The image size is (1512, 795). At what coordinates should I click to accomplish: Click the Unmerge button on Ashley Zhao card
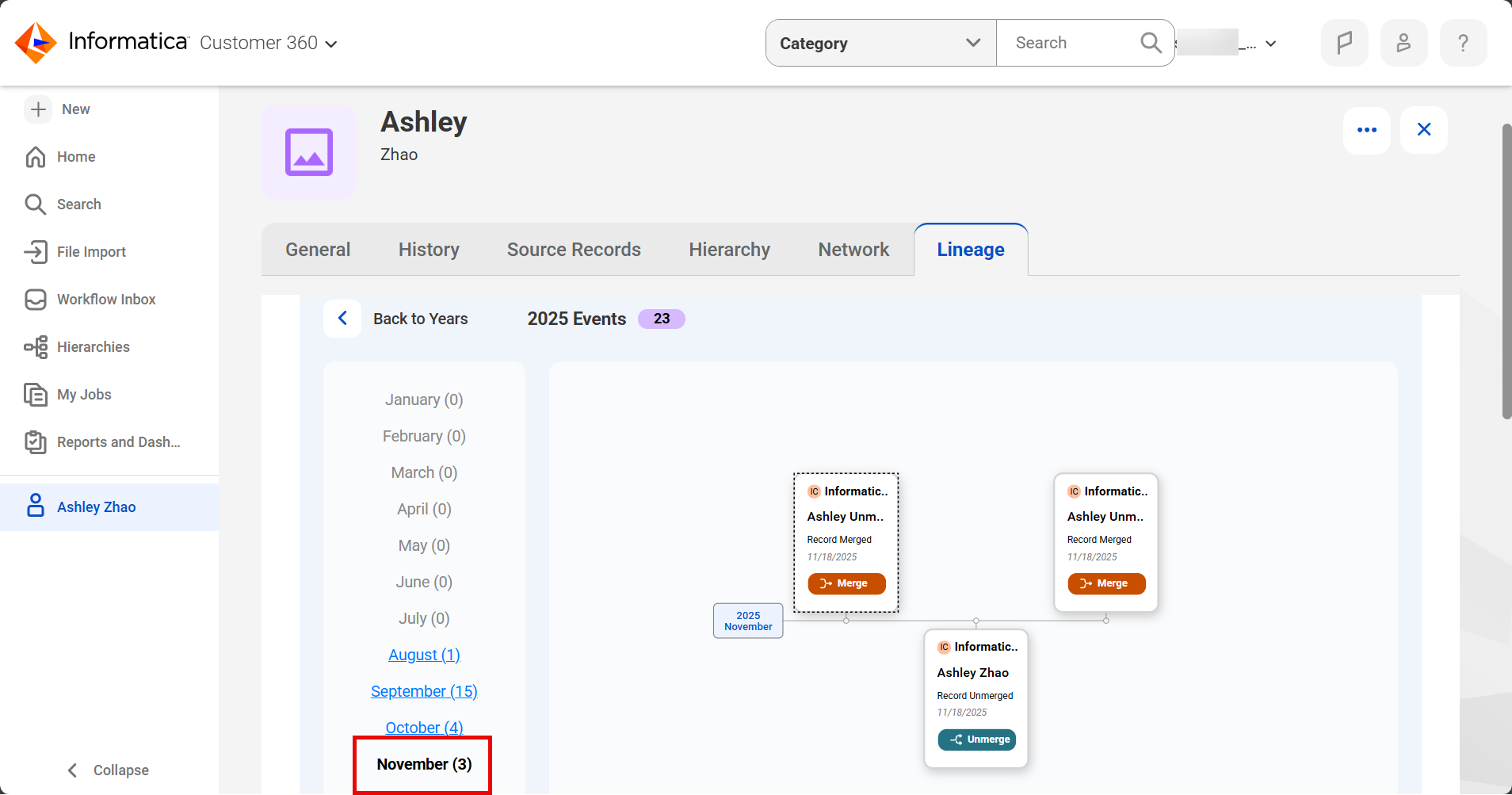tap(976, 740)
